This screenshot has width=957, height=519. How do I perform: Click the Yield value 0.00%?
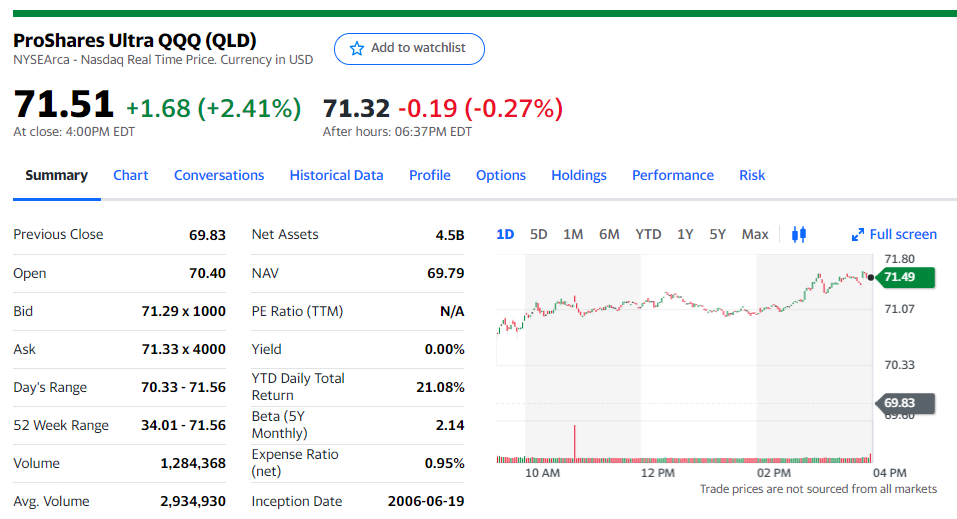pyautogui.click(x=444, y=349)
